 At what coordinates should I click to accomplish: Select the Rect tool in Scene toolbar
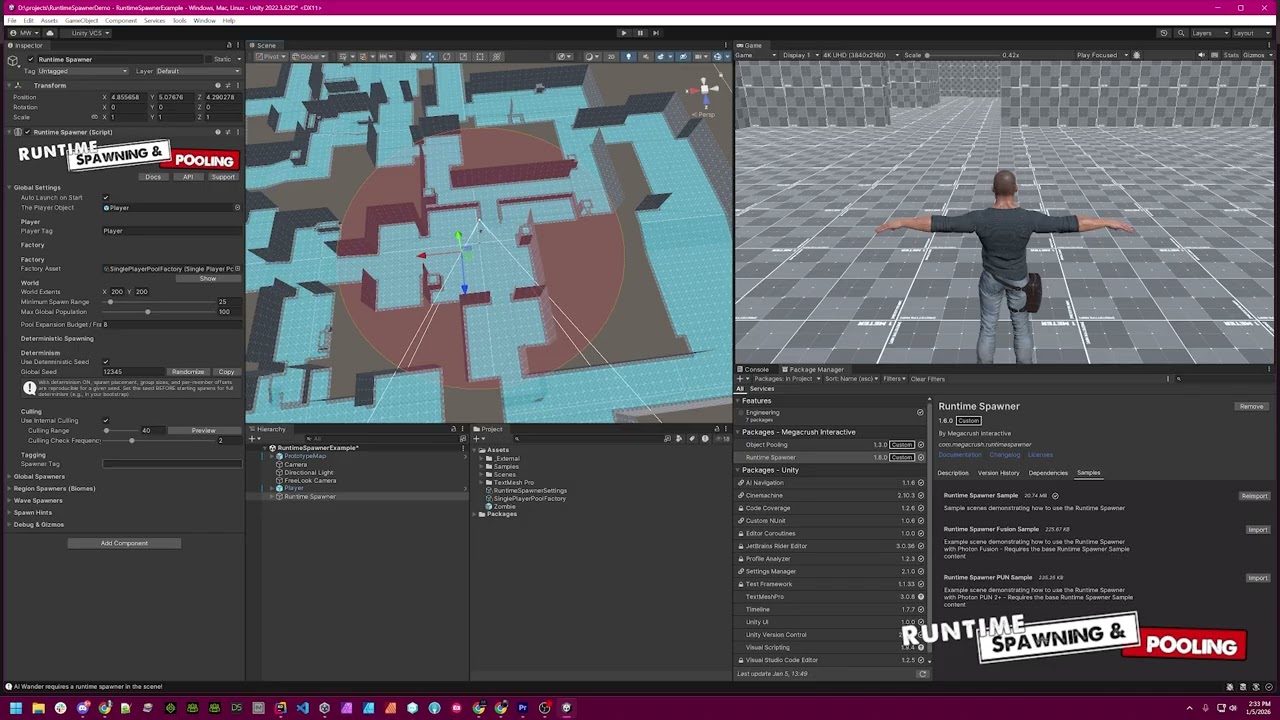[480, 56]
